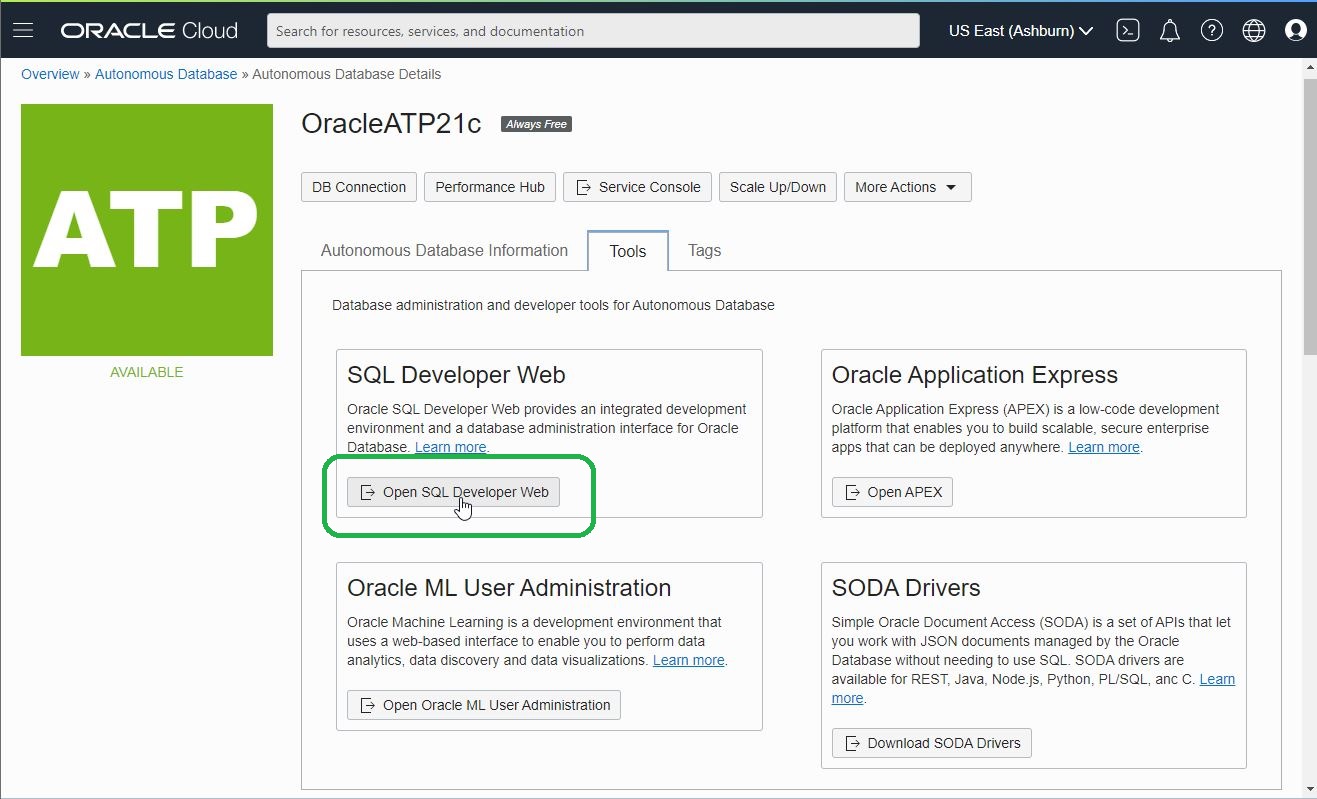Viewport: 1317px width, 799px height.
Task: Open the help icon
Action: (1211, 30)
